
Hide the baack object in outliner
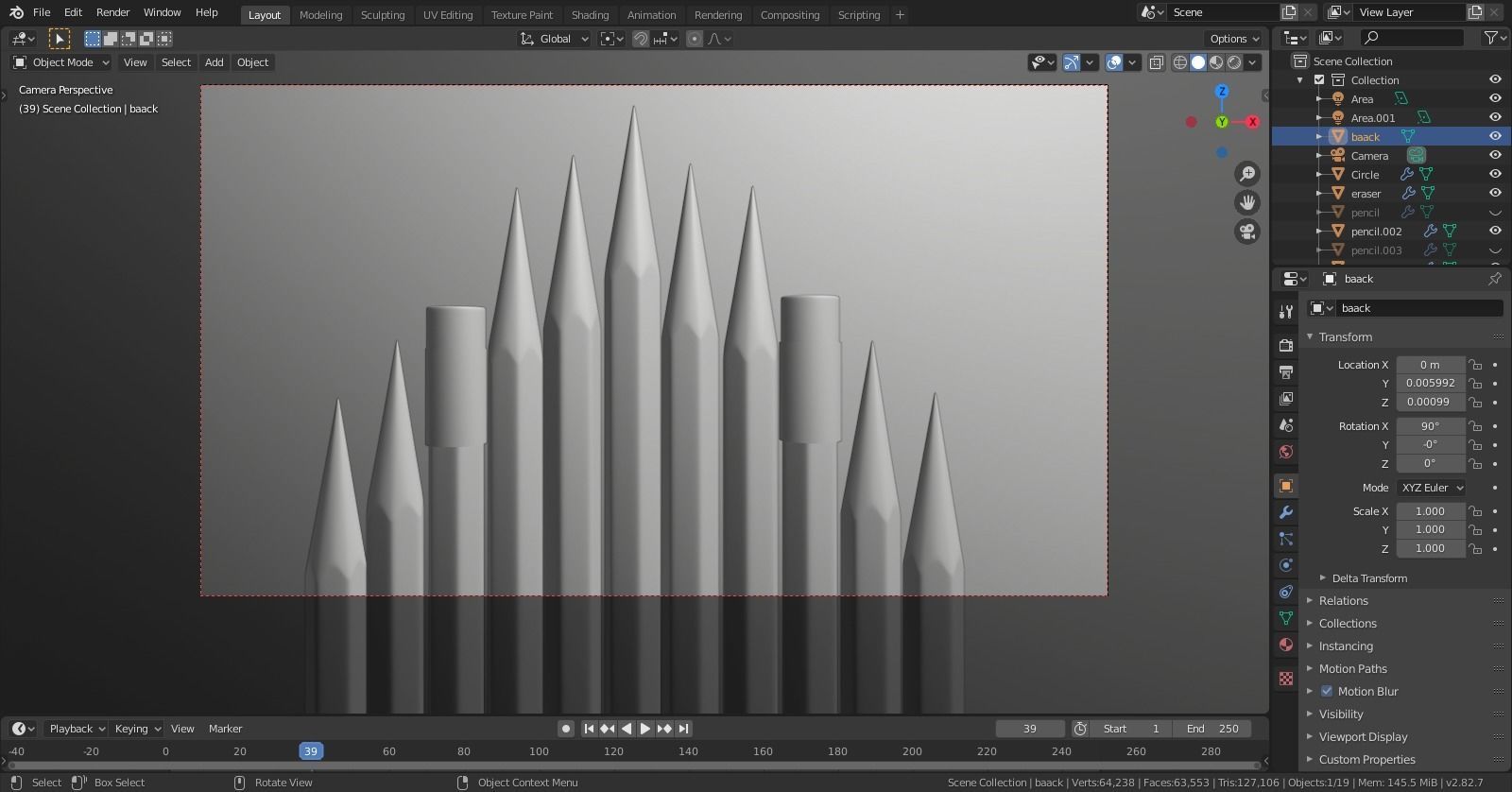pos(1495,136)
